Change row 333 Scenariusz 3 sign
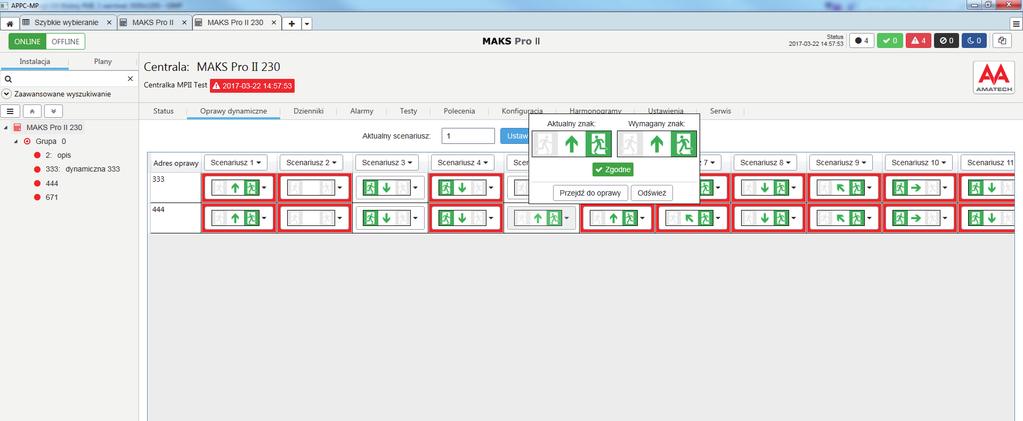Image resolution: width=1023 pixels, height=421 pixels. click(x=390, y=188)
